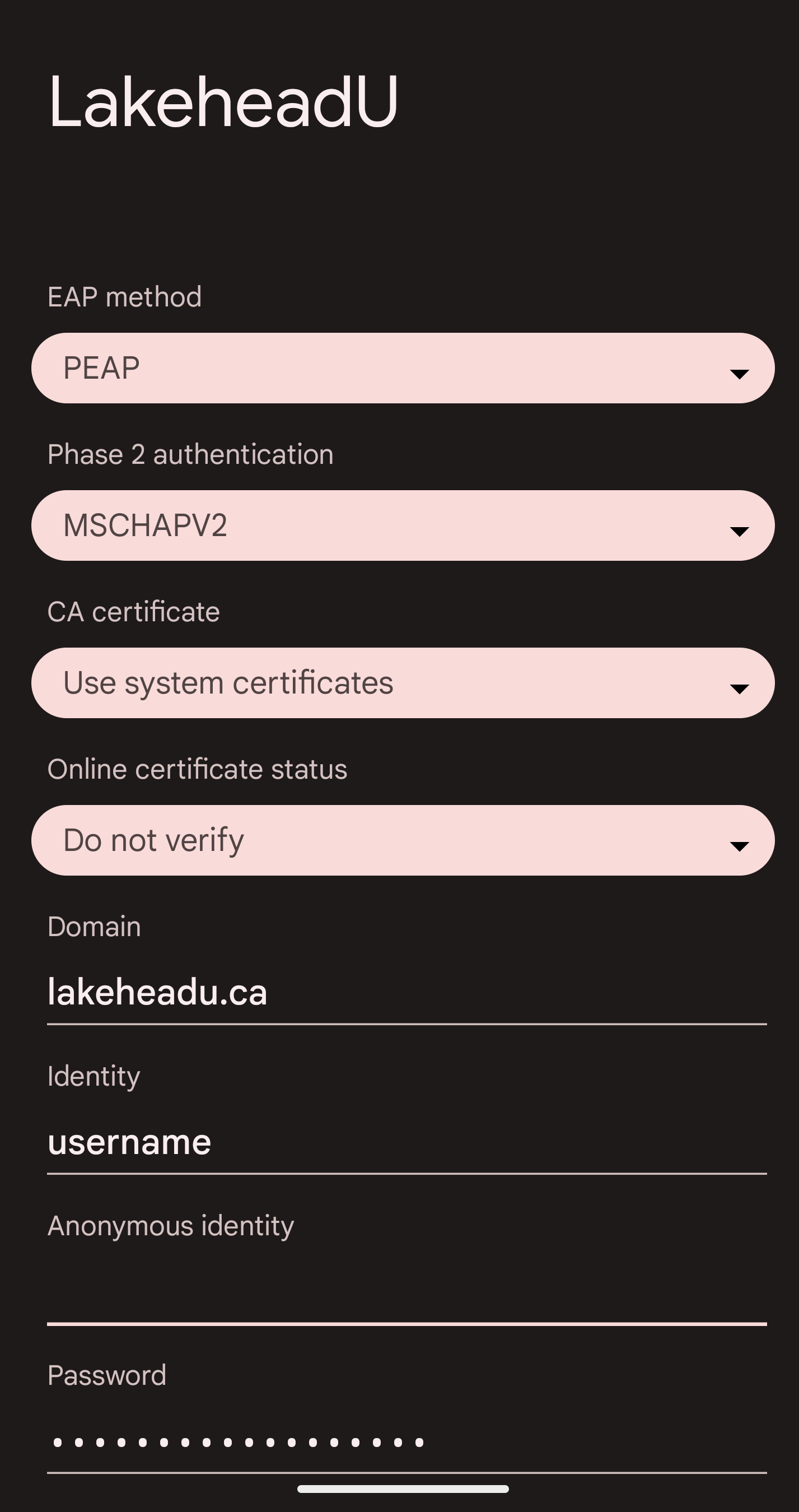Image resolution: width=799 pixels, height=1512 pixels.
Task: Tap the masked Password field
Action: [x=406, y=1443]
